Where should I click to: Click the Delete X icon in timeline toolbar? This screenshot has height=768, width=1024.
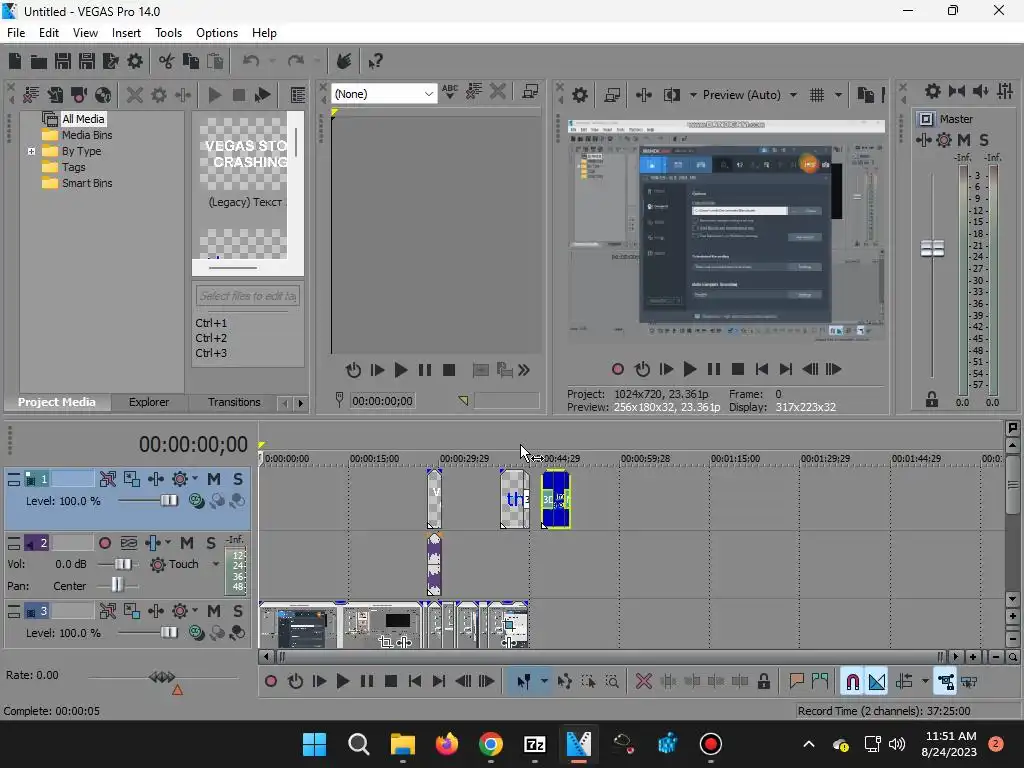coord(644,682)
